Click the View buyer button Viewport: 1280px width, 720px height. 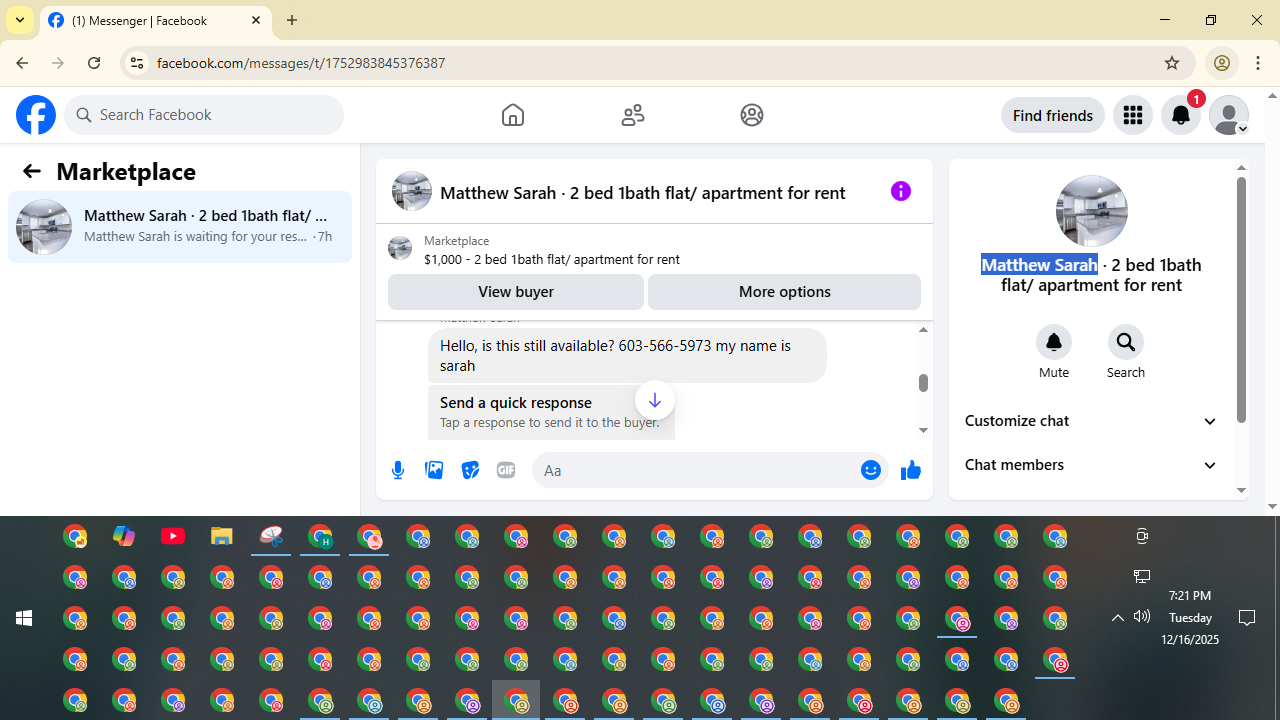click(x=516, y=292)
